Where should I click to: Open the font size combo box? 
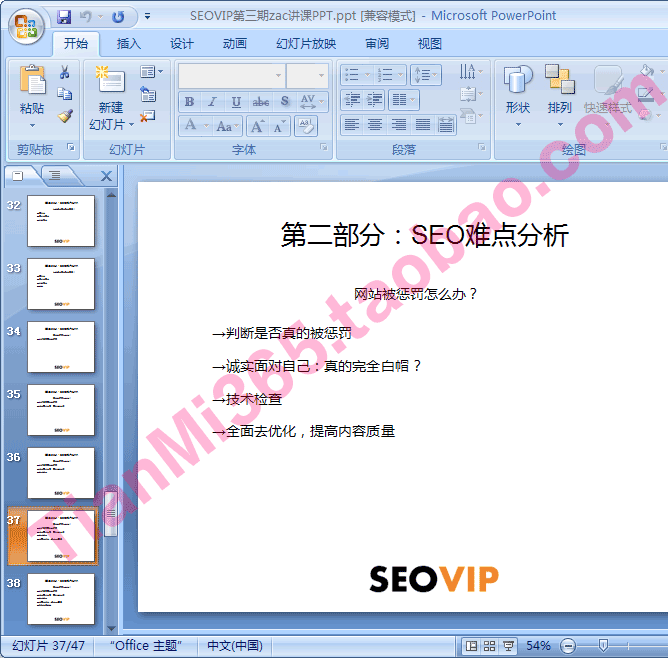[307, 75]
